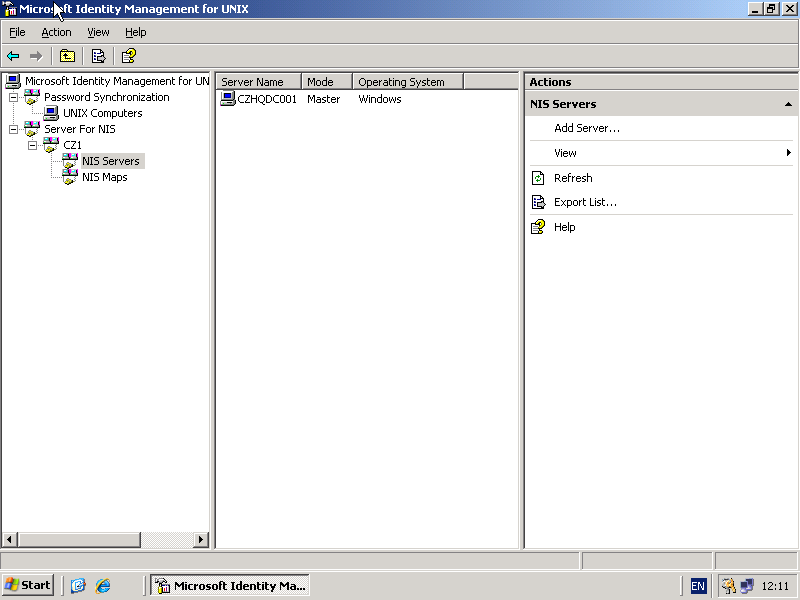800x600 pixels.
Task: Open the Action menu
Action: pos(56,32)
